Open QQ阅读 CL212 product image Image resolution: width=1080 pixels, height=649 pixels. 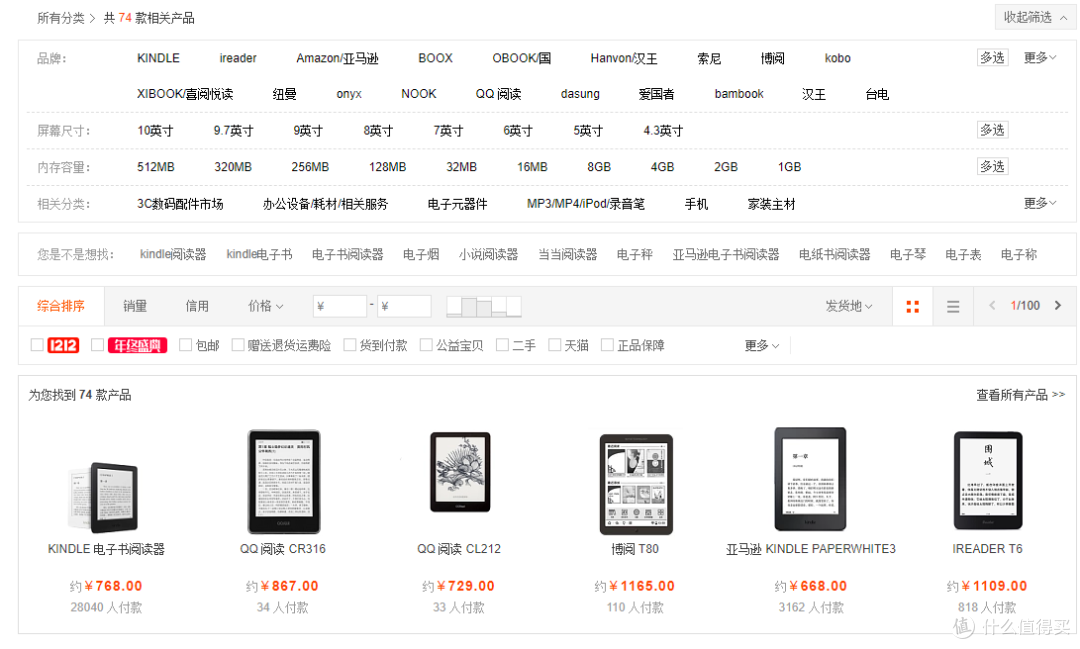pyautogui.click(x=460, y=472)
